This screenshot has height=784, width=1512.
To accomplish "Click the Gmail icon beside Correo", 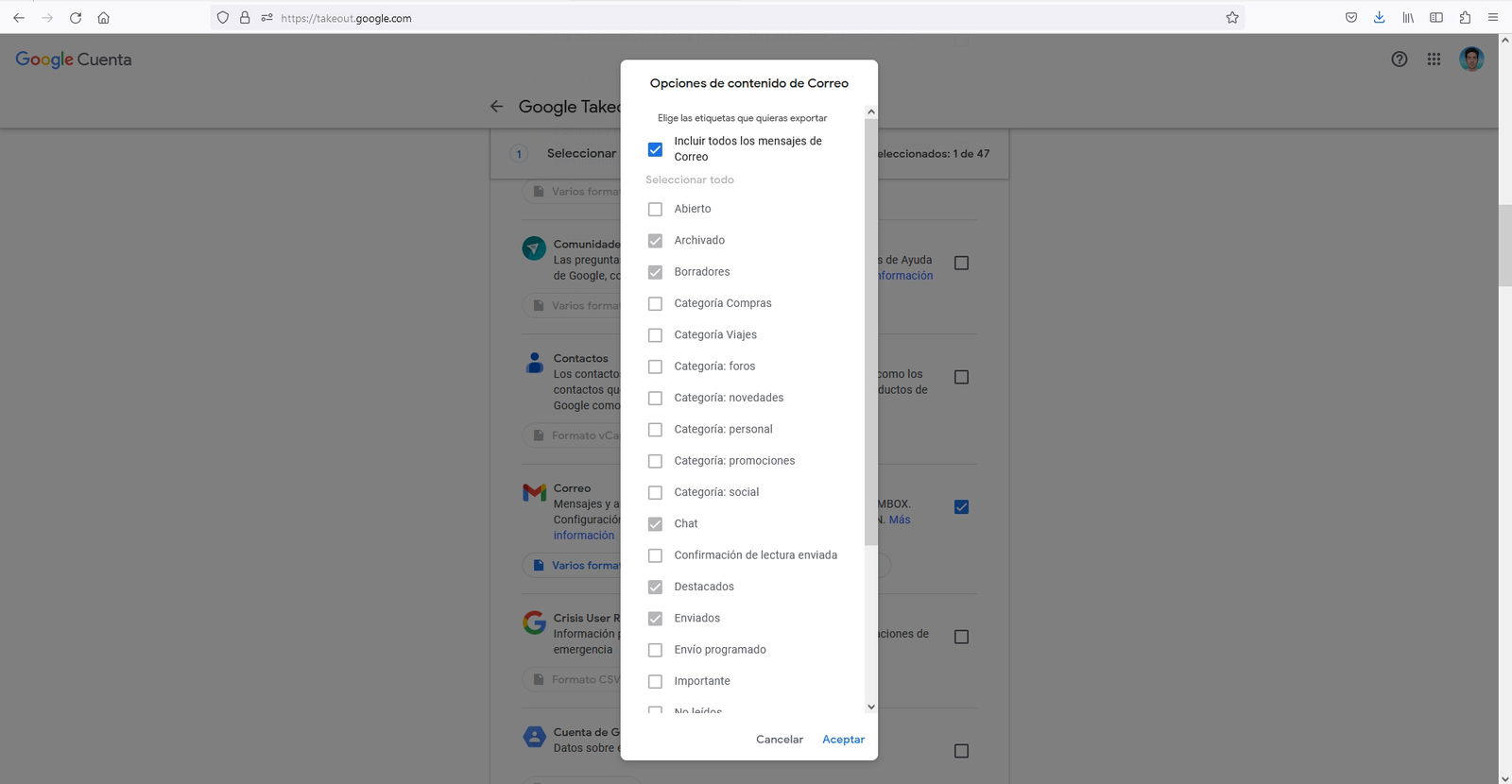I will coord(534,492).
